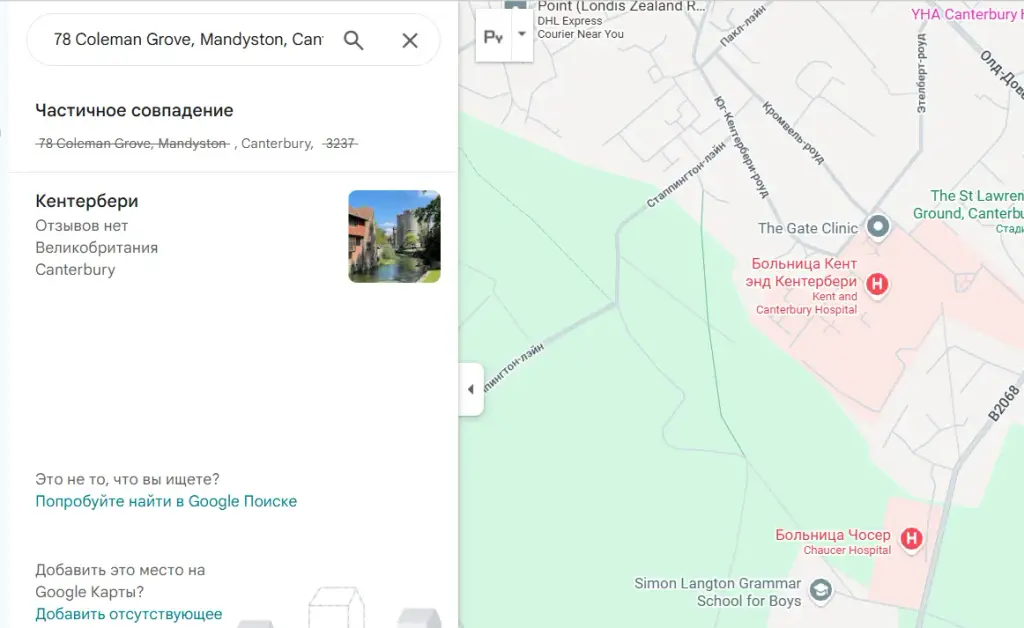Viewport: 1024px width, 628px height.
Task: Click the Великобритания text in the result
Action: pos(97,248)
